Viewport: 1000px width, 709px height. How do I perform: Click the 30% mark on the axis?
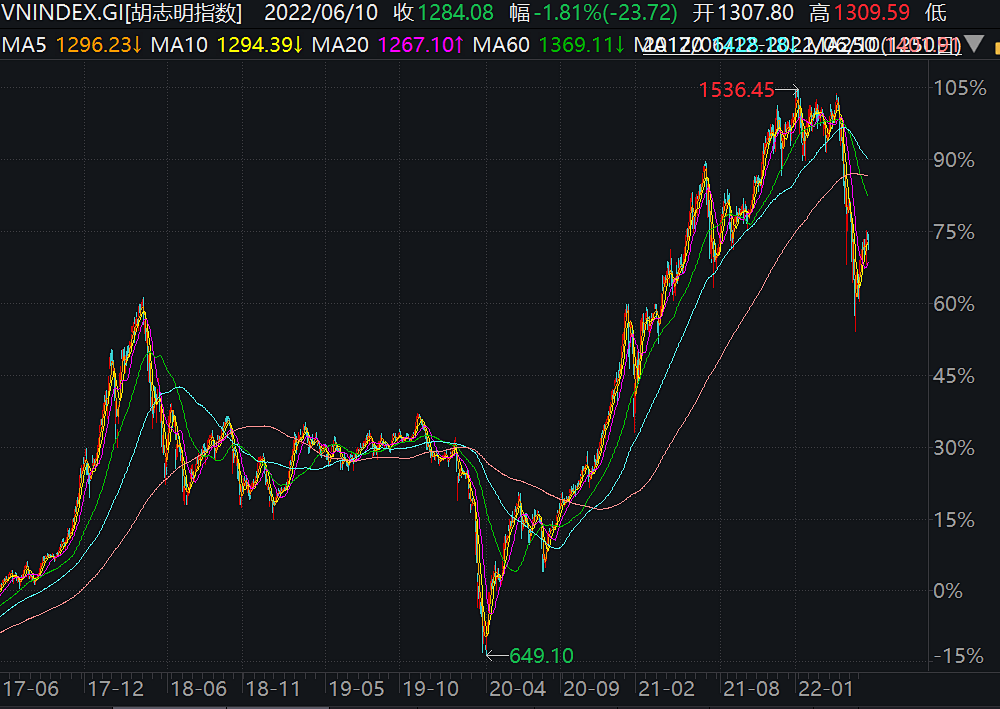954,448
